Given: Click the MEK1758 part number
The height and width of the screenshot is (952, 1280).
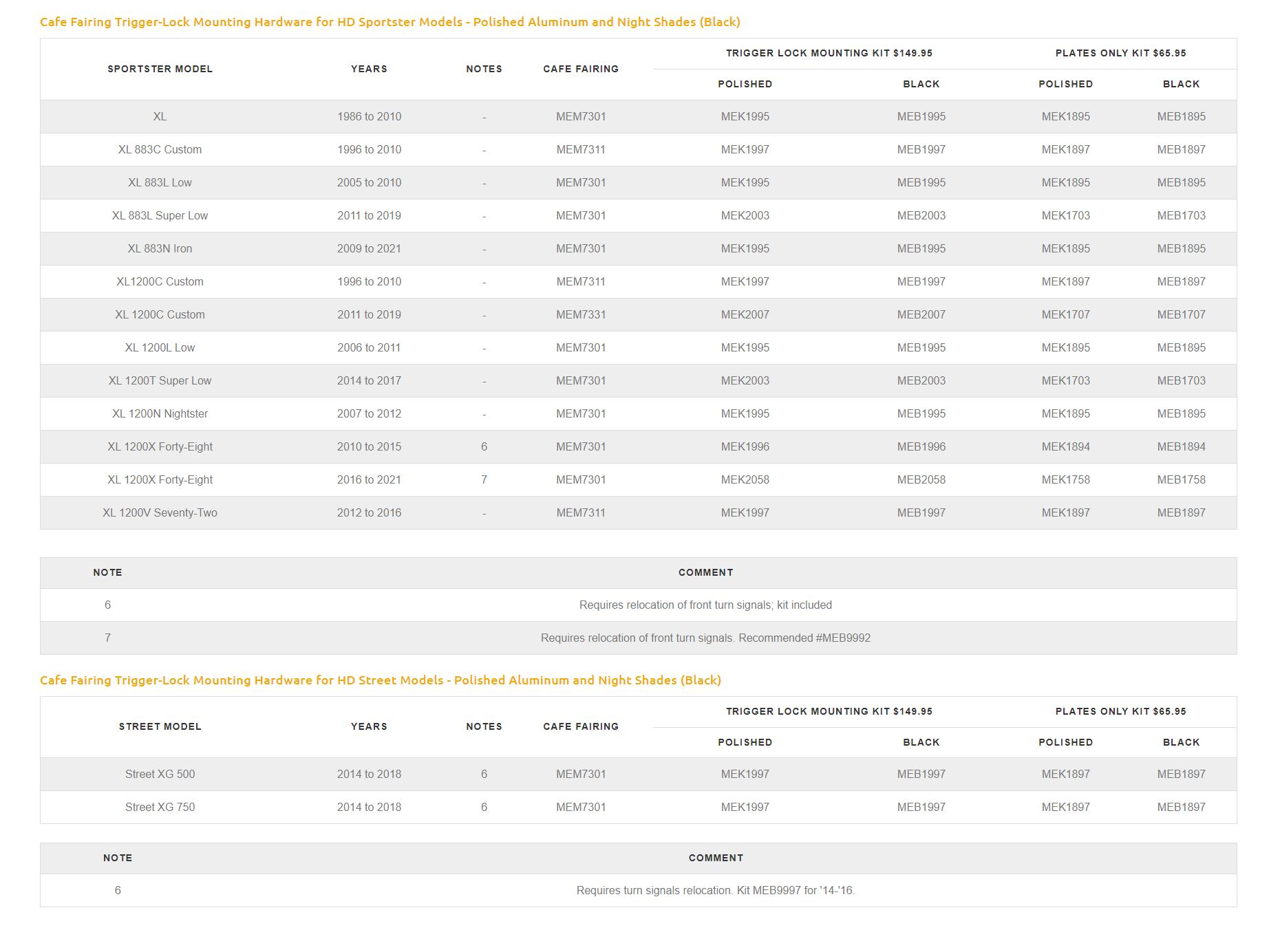Looking at the screenshot, I should point(1066,479).
